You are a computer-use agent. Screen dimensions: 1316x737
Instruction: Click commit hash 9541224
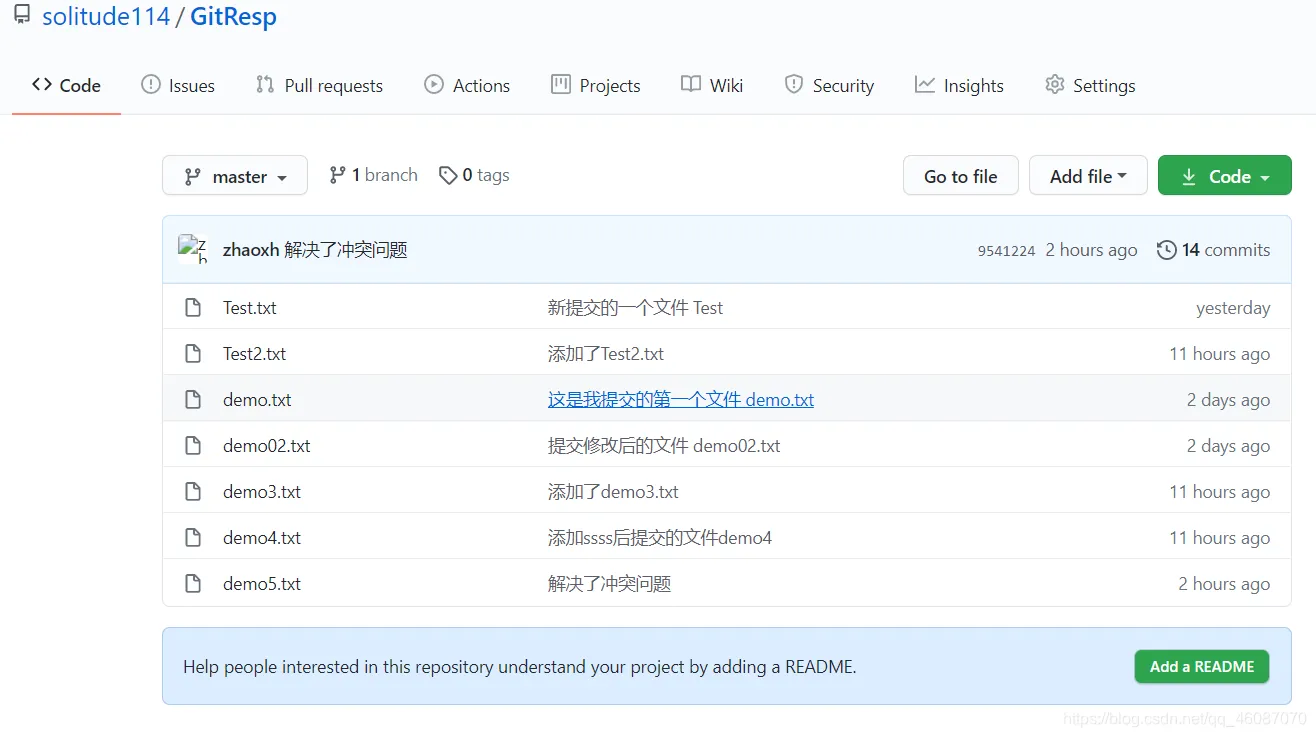[1006, 251]
